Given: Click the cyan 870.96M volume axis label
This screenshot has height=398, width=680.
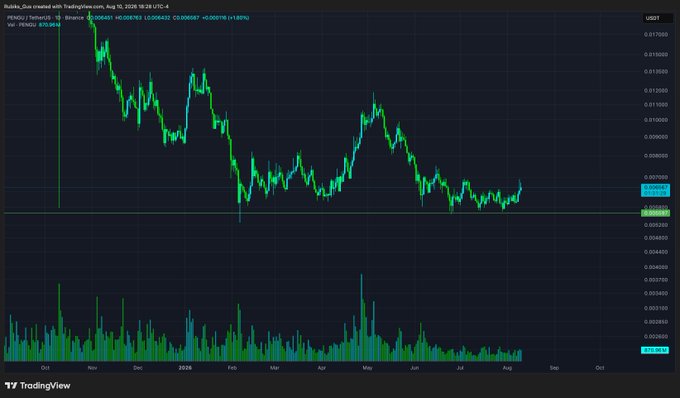Looking at the screenshot, I should (655, 349).
